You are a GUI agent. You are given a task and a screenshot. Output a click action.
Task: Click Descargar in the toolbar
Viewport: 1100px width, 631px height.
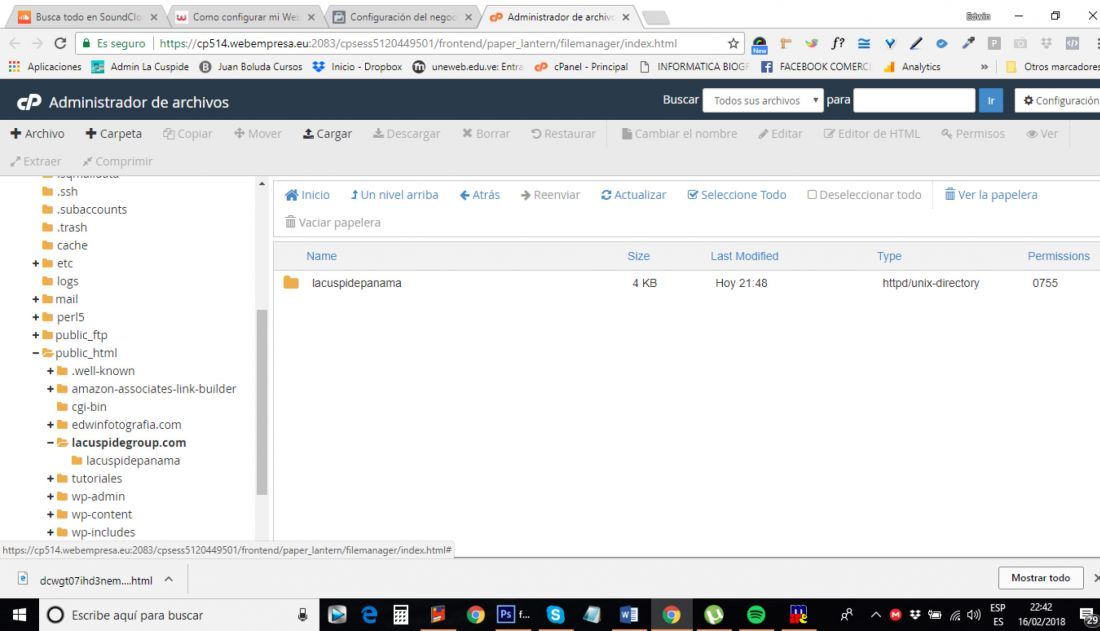point(406,133)
